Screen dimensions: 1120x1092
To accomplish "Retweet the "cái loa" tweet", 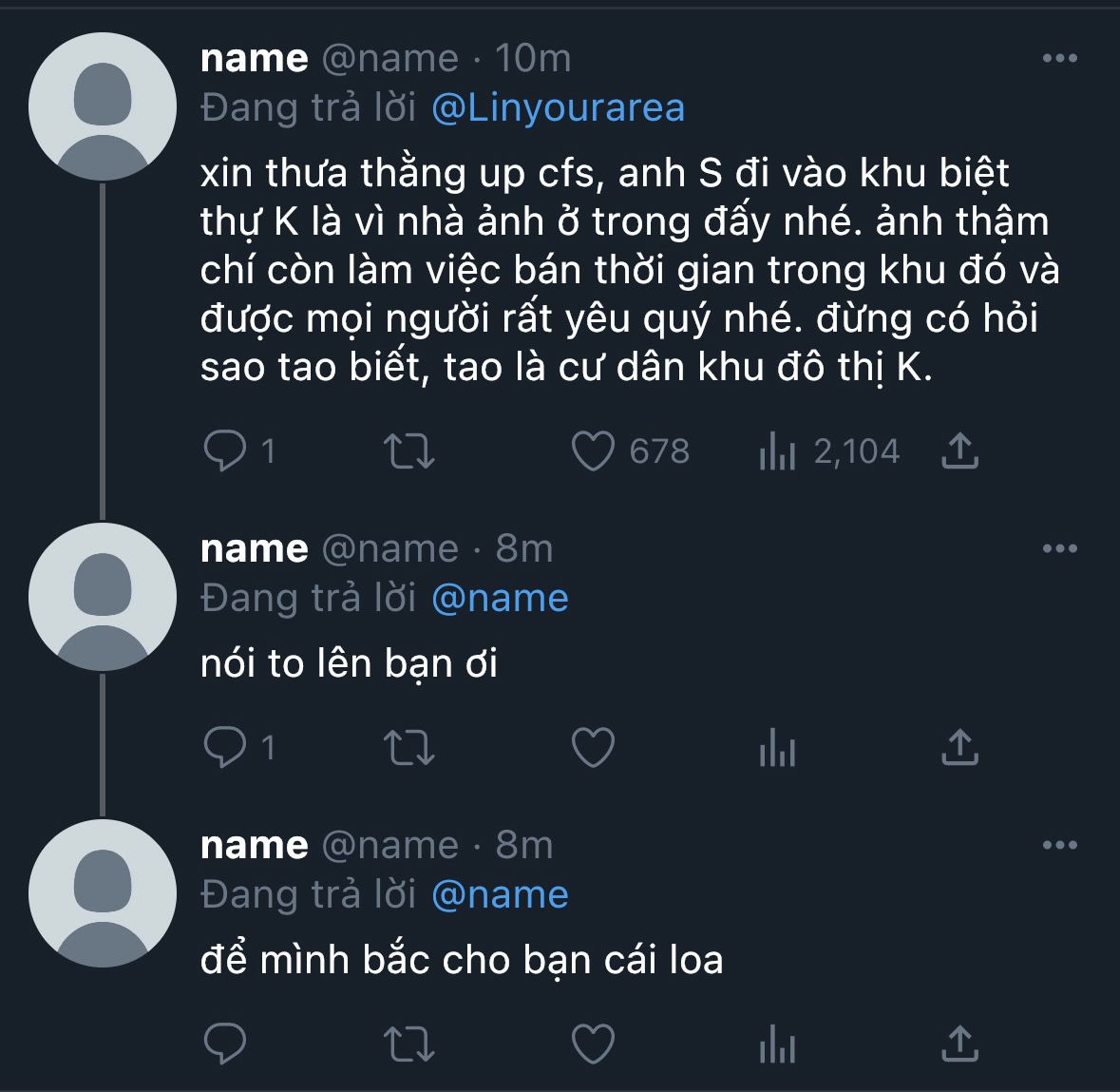I will click(409, 1044).
